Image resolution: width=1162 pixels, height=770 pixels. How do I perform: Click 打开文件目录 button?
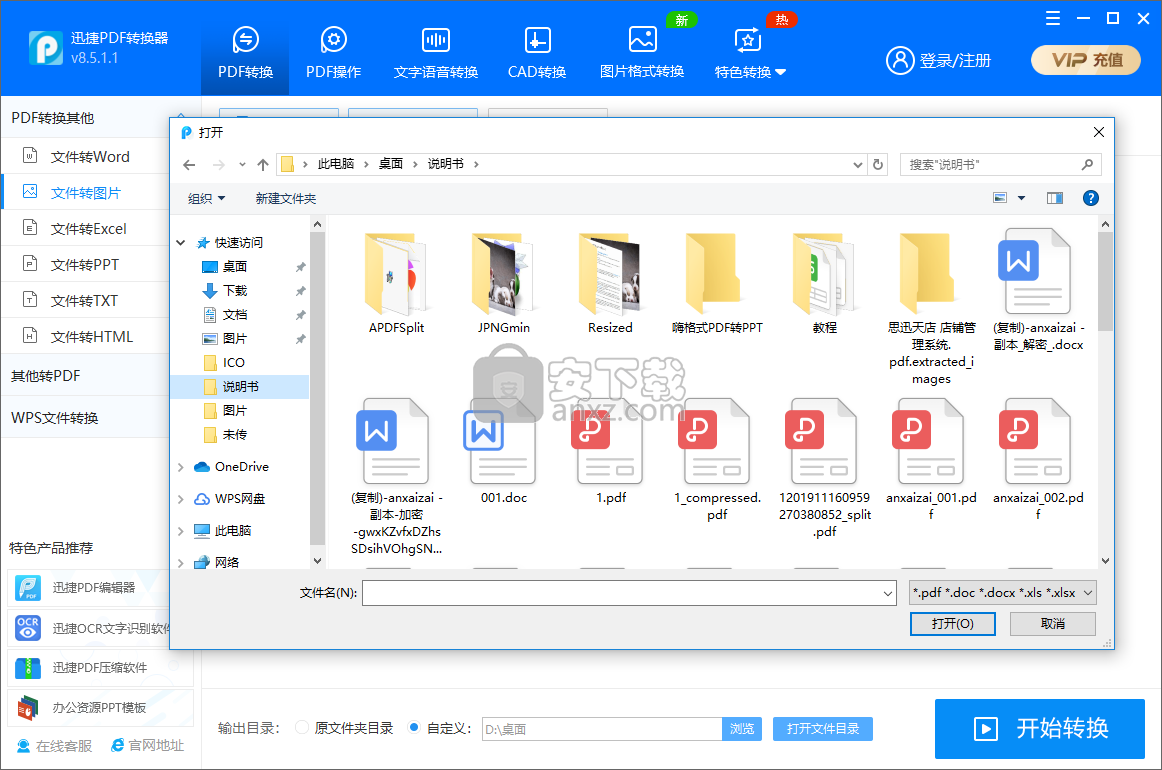click(823, 729)
